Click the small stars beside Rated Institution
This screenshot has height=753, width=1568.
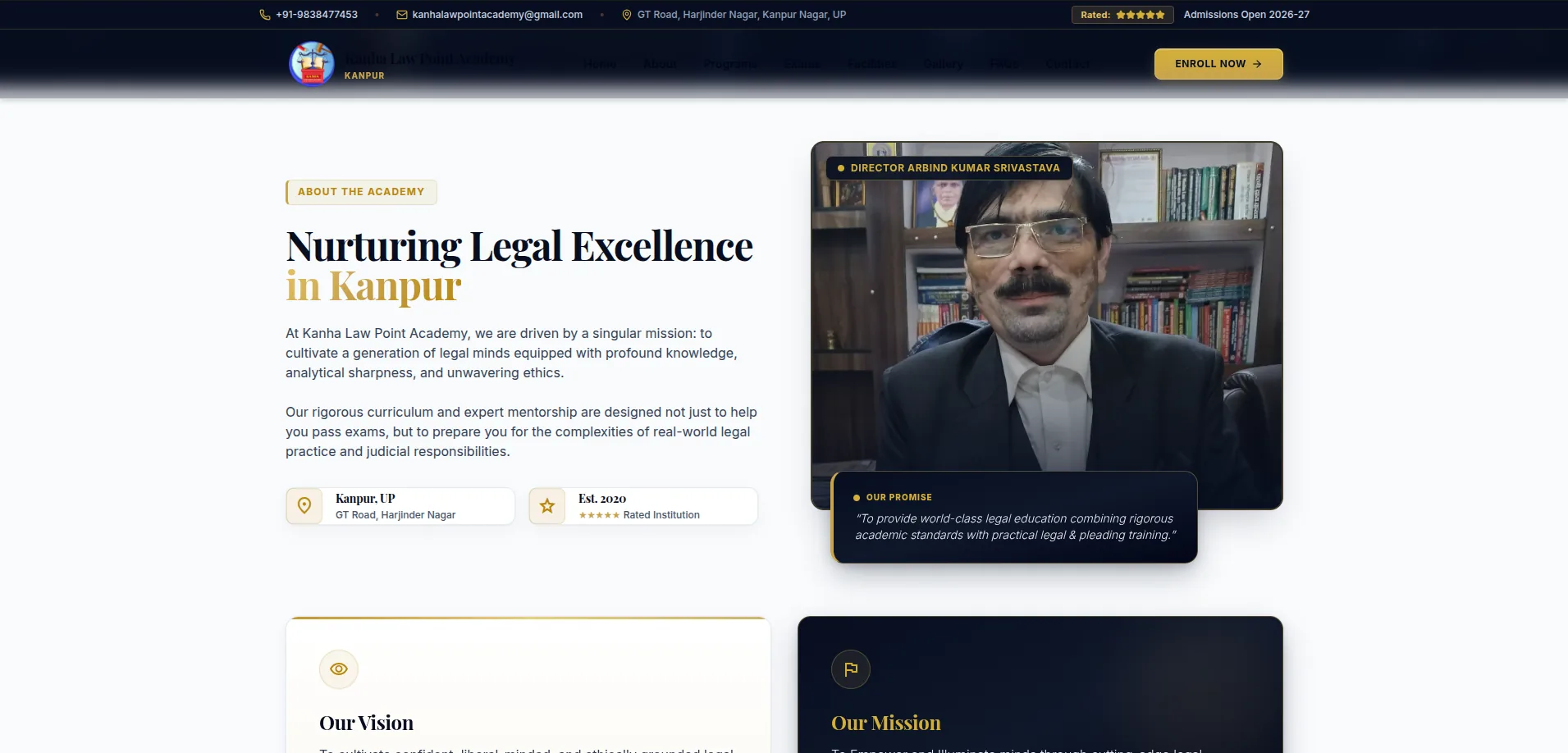[599, 515]
